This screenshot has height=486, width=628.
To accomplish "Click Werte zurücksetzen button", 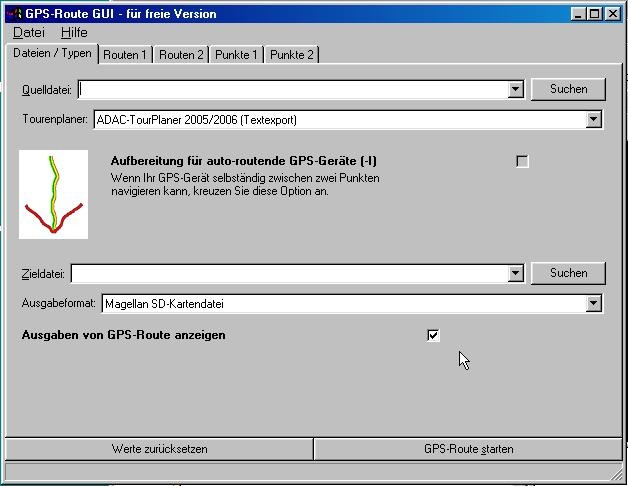I will pyautogui.click(x=159, y=449).
